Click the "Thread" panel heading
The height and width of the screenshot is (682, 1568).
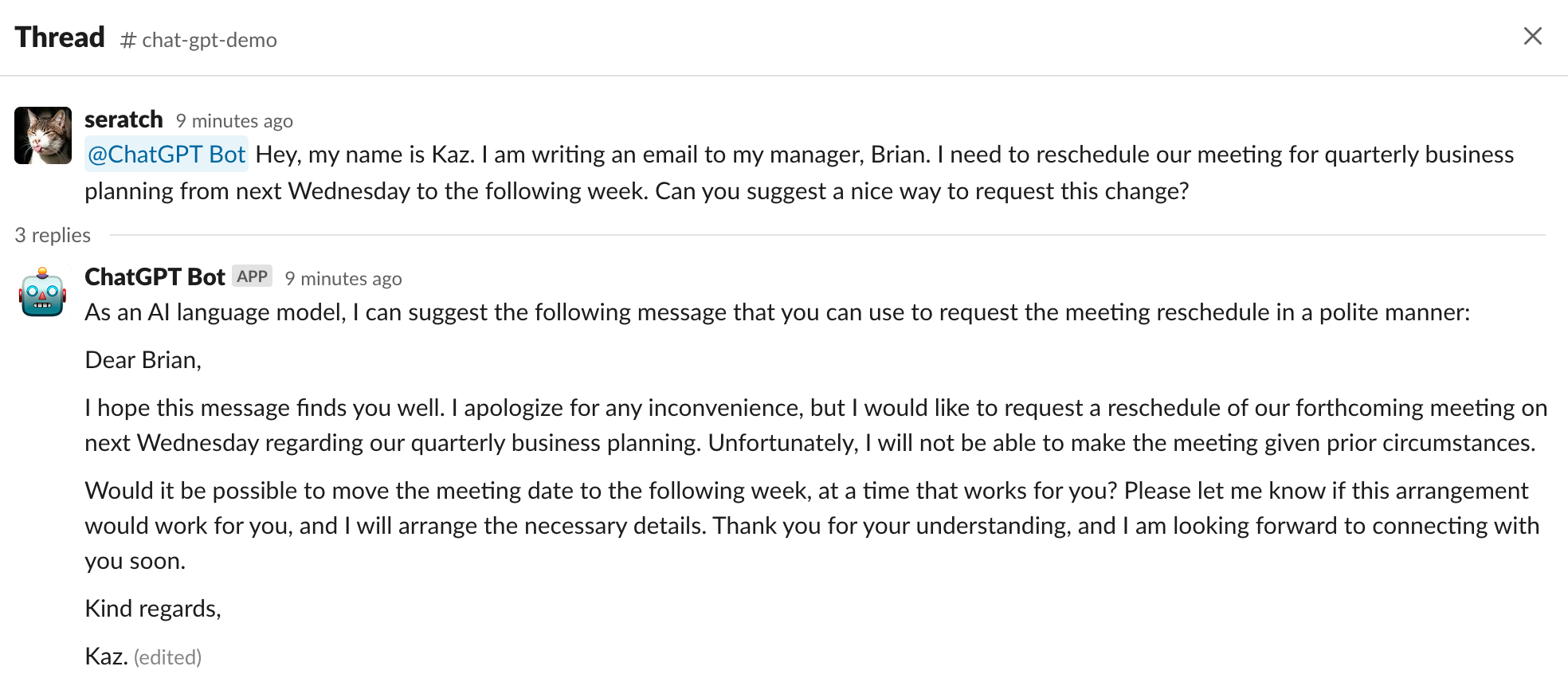60,37
